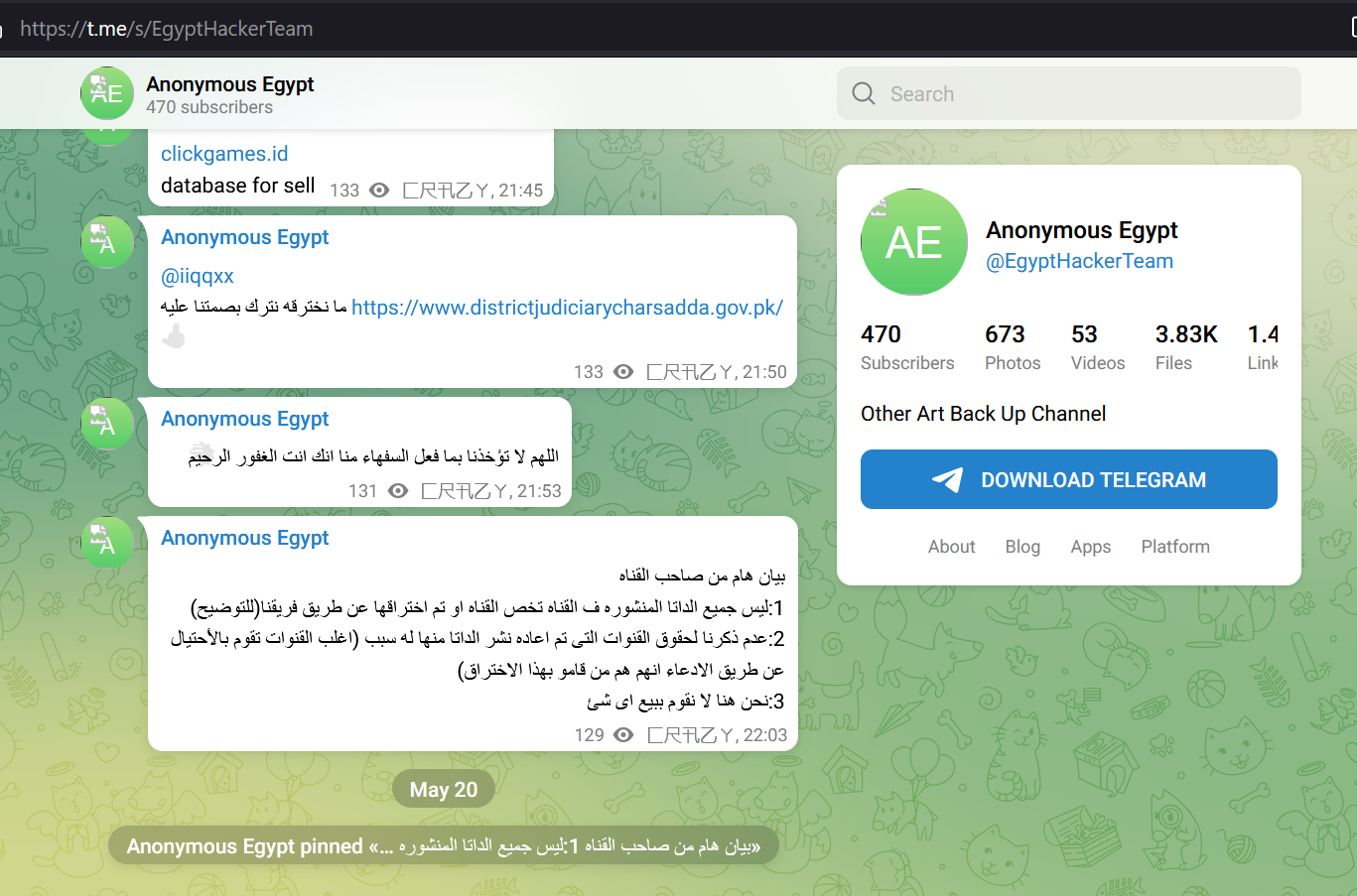Click the DOWNLOAD TELEGRAM button
Viewport: 1357px width, 896px height.
(x=1069, y=479)
